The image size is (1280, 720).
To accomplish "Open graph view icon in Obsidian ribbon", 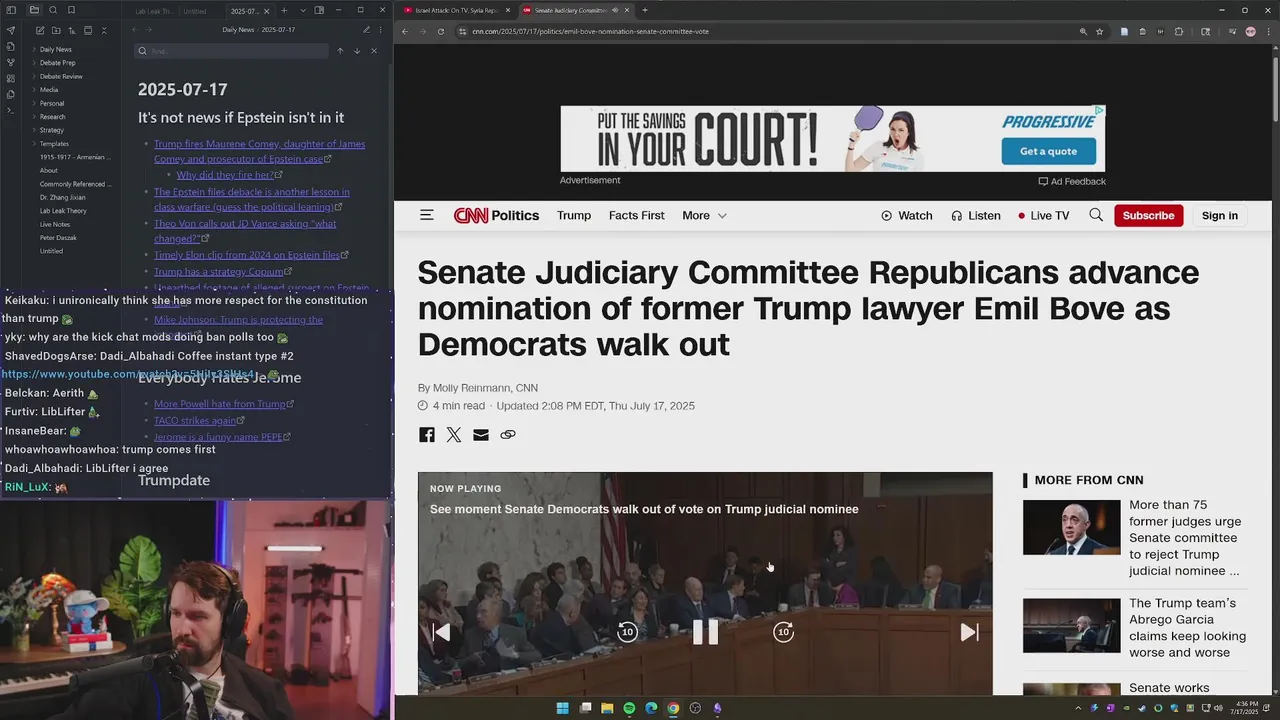I will (11, 62).
